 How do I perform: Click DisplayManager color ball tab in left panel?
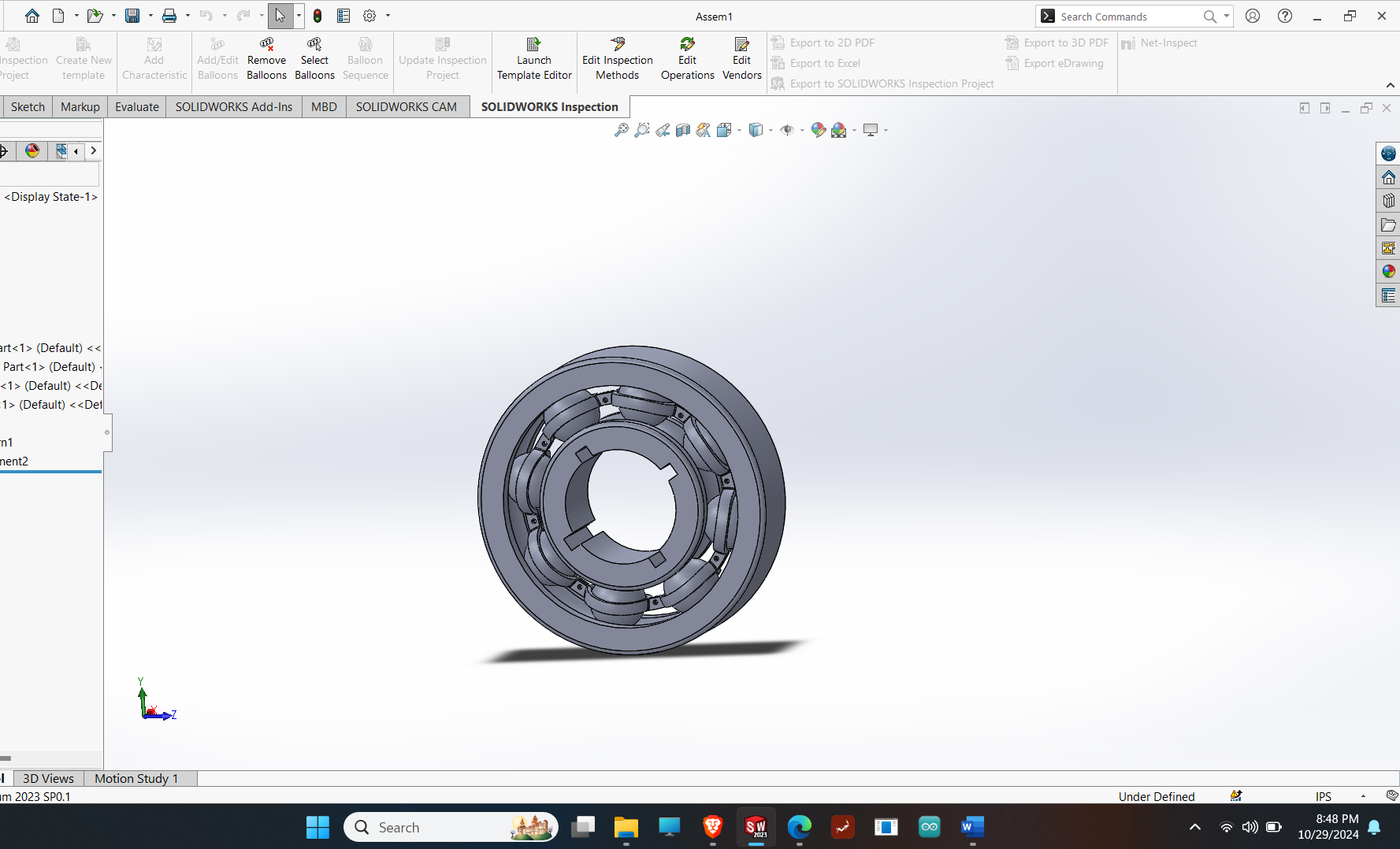[32, 150]
